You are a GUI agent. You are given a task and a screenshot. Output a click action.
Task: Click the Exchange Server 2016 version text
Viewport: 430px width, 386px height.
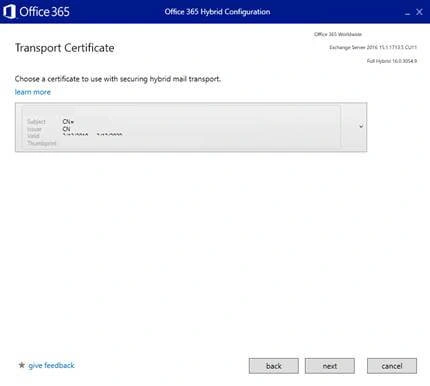tap(373, 48)
